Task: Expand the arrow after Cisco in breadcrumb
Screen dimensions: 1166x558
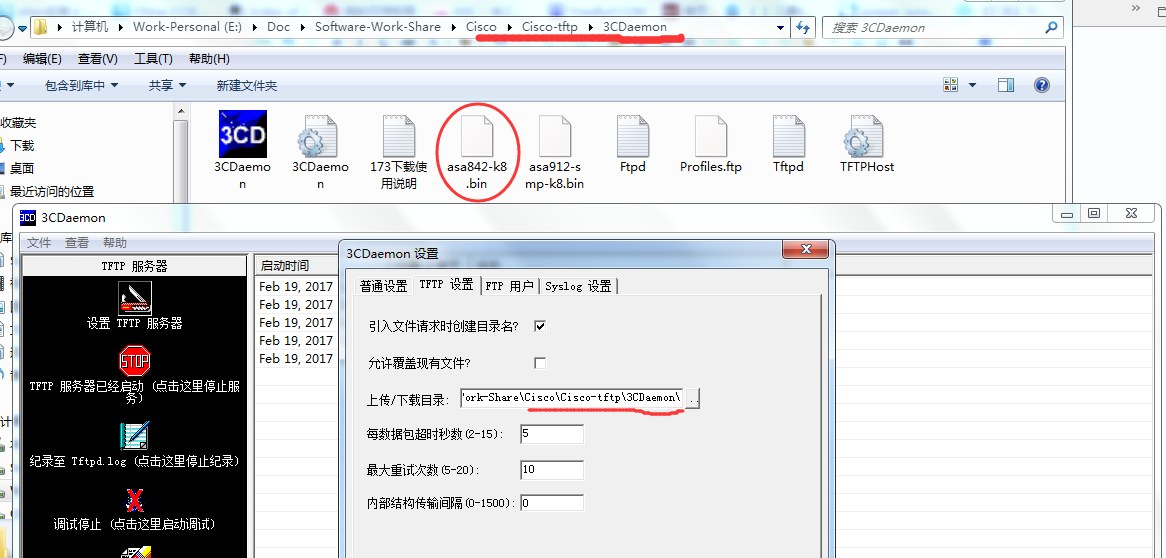Action: click(509, 28)
